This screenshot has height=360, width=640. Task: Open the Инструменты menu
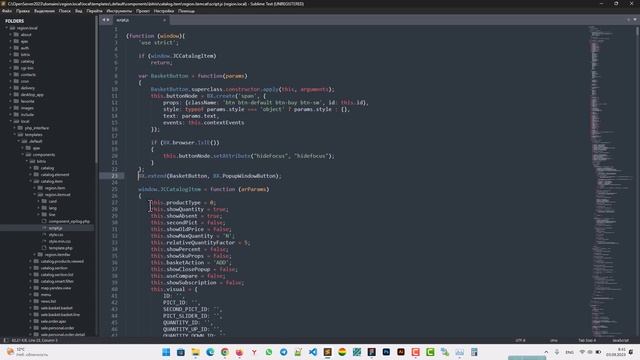pyautogui.click(x=119, y=11)
